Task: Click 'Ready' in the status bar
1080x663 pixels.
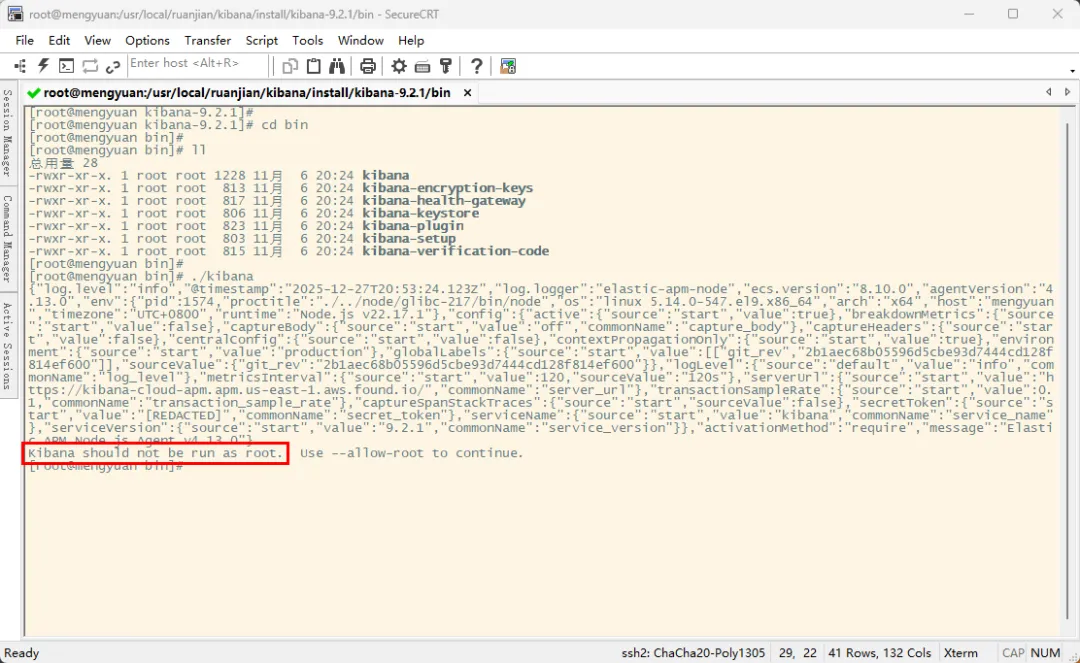Action: pos(22,653)
